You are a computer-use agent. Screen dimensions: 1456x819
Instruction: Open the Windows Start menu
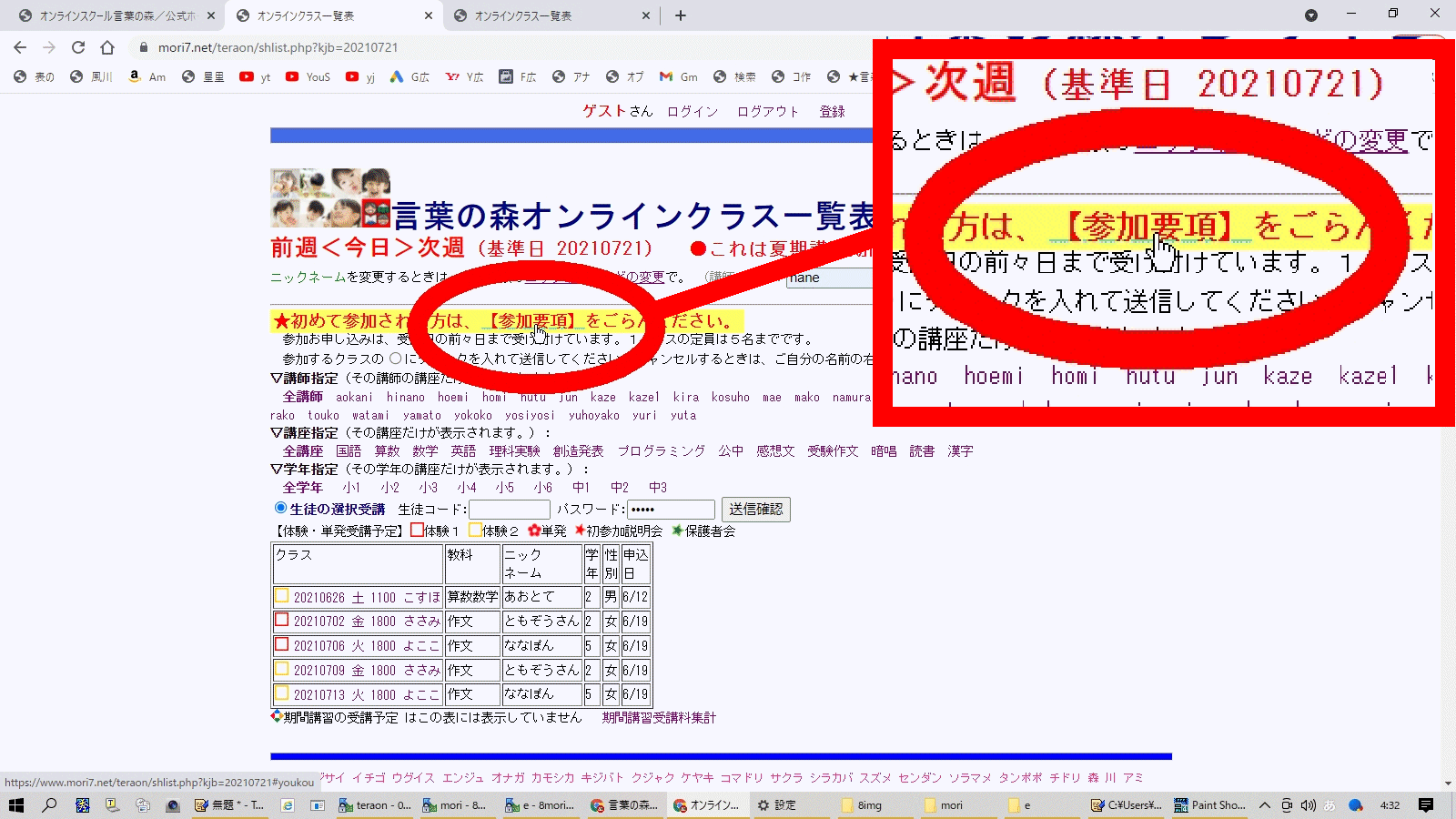(x=15, y=805)
